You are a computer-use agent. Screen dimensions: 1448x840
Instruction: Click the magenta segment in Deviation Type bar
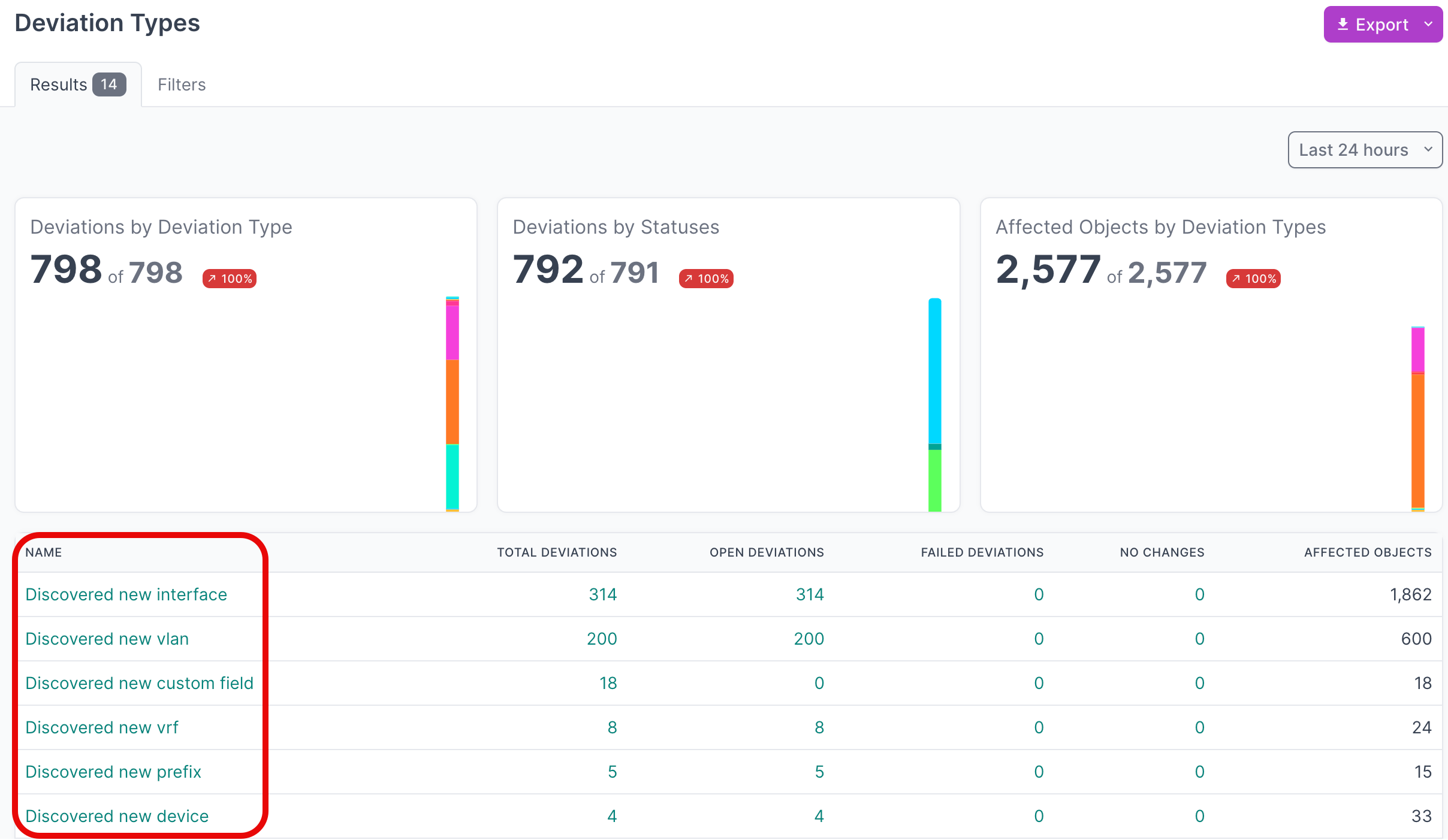pyautogui.click(x=452, y=333)
